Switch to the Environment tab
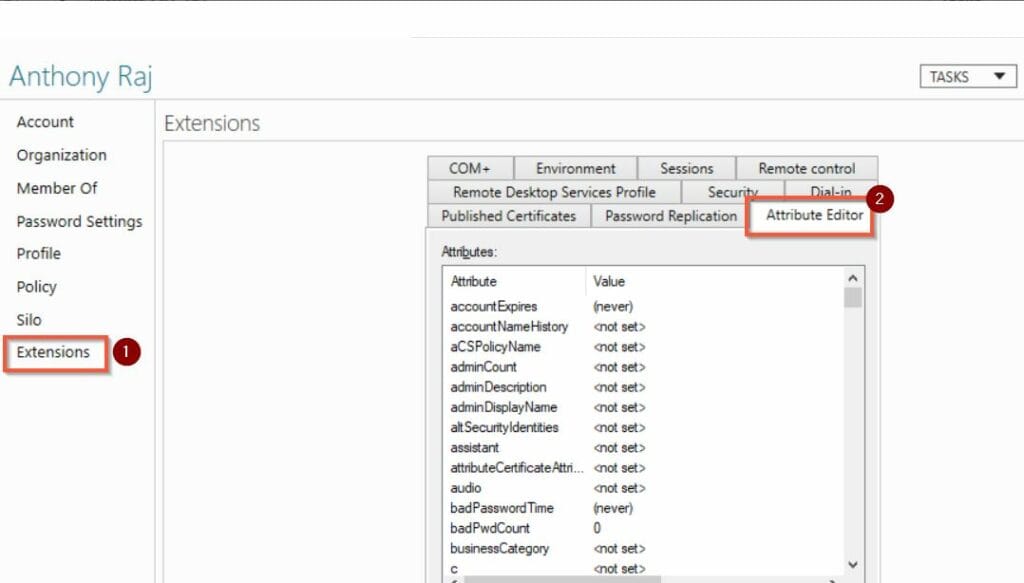The height and width of the screenshot is (583, 1024). 575,168
